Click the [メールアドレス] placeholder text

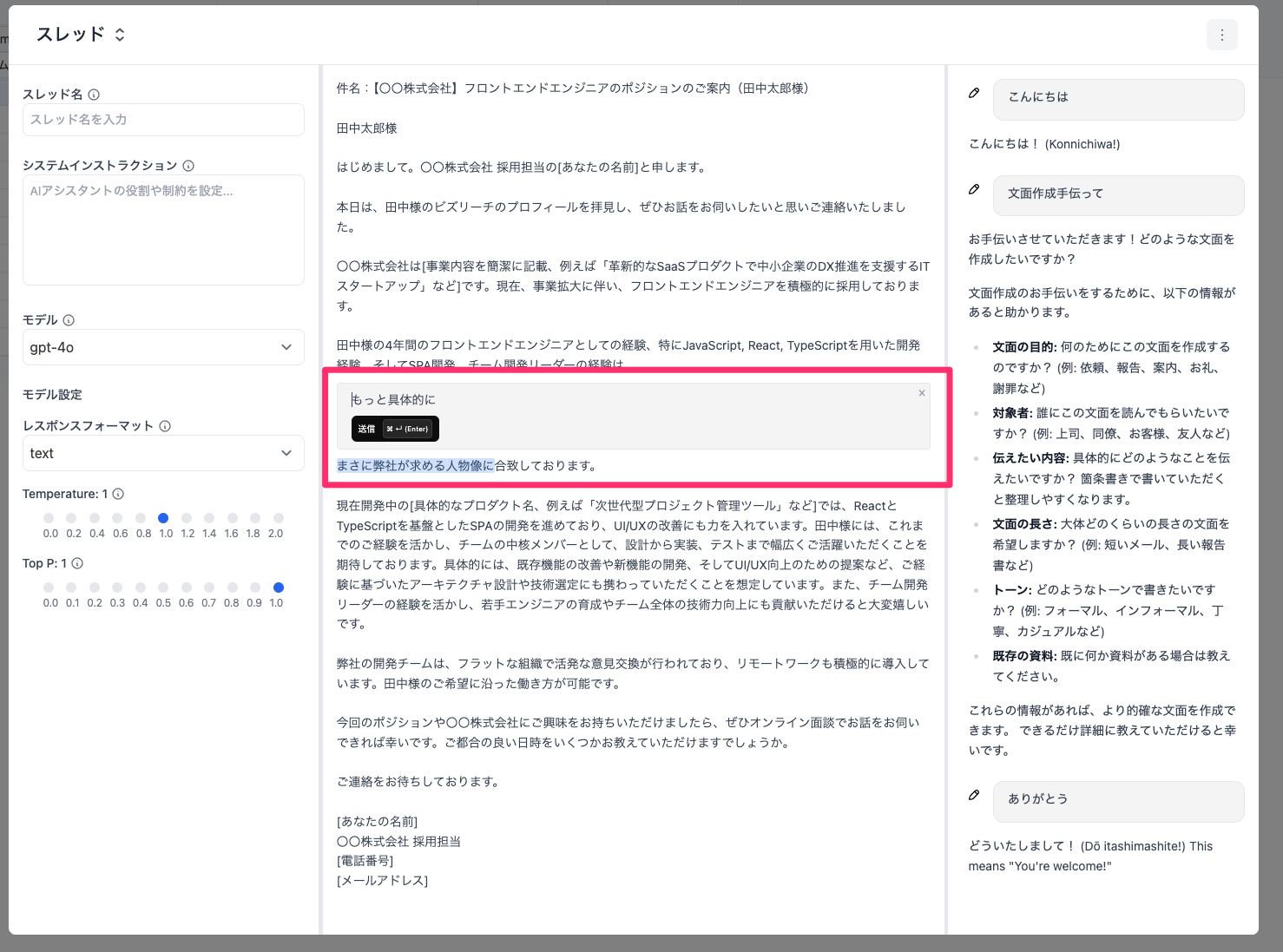click(x=383, y=881)
